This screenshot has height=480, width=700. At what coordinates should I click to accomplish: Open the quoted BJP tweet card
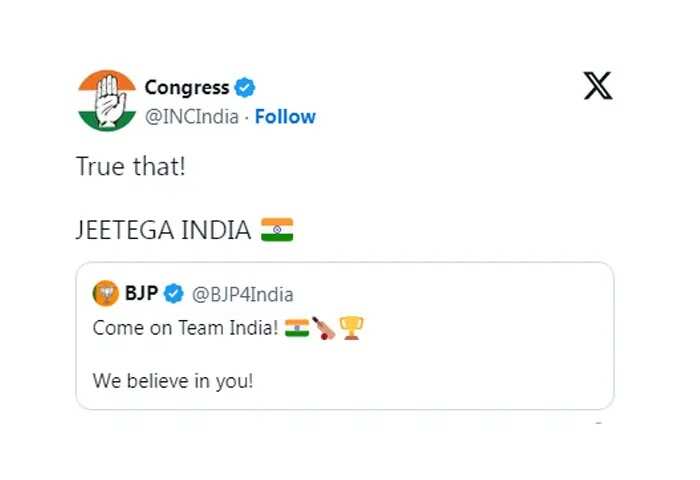(x=345, y=336)
